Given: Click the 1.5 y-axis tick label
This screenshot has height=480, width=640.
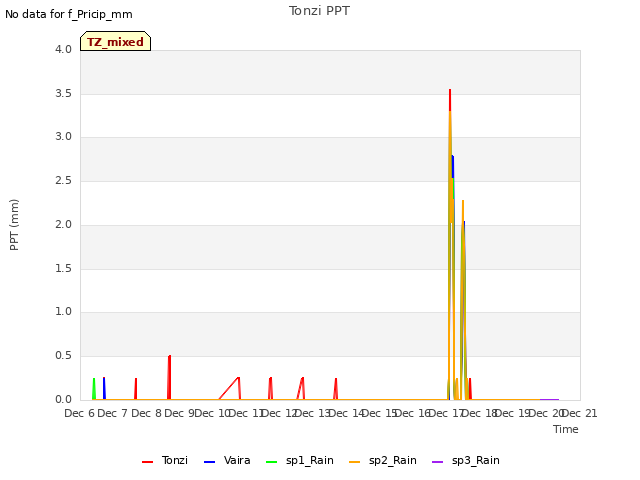Looking at the screenshot, I should click(63, 268).
